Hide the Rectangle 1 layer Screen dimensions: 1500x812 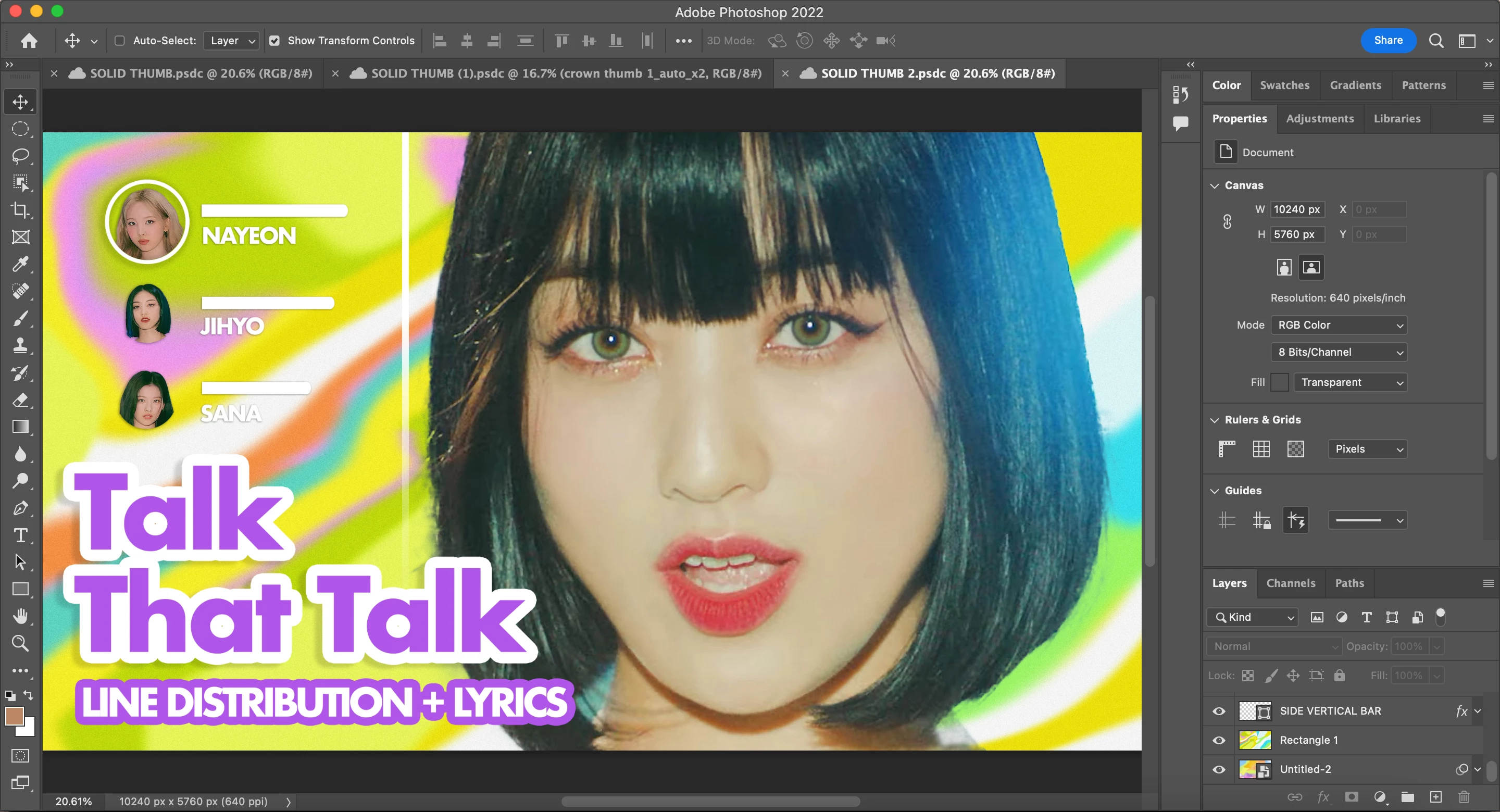click(1219, 740)
